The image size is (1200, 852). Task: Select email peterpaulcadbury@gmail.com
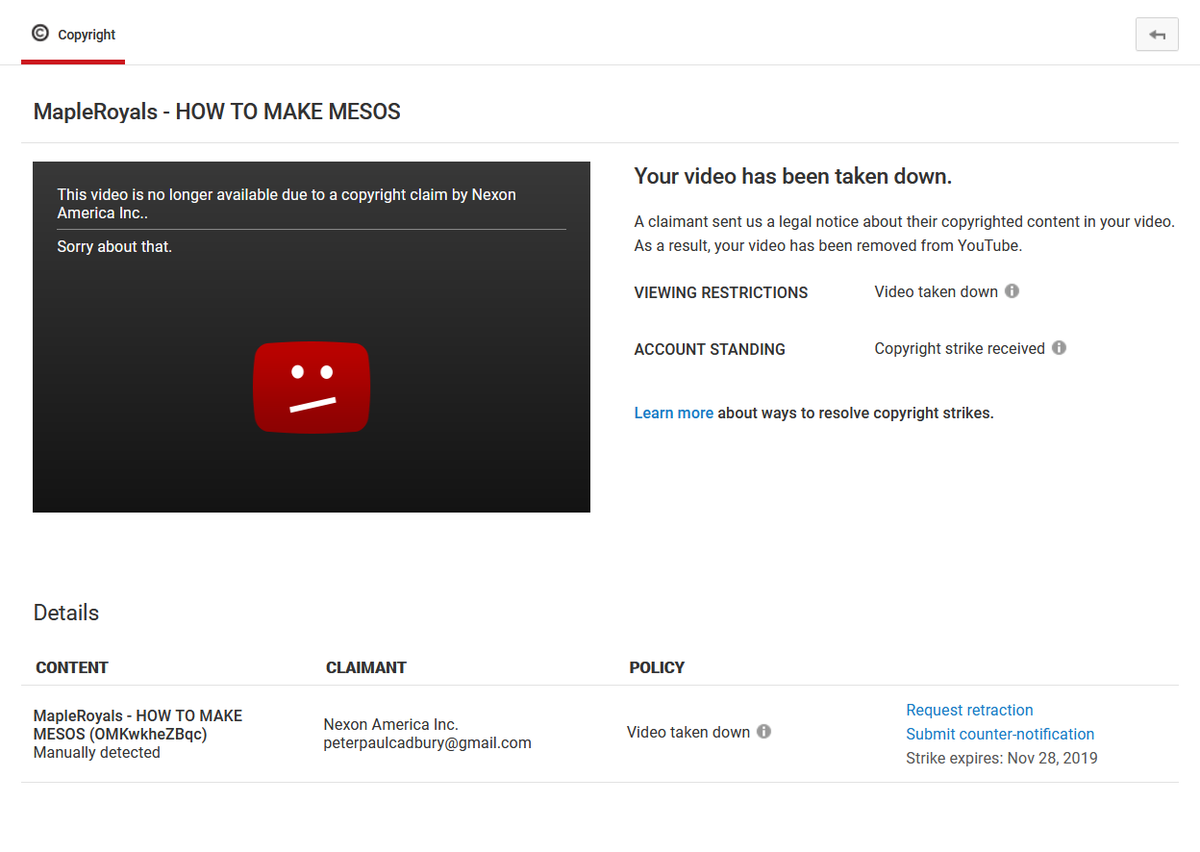(427, 743)
